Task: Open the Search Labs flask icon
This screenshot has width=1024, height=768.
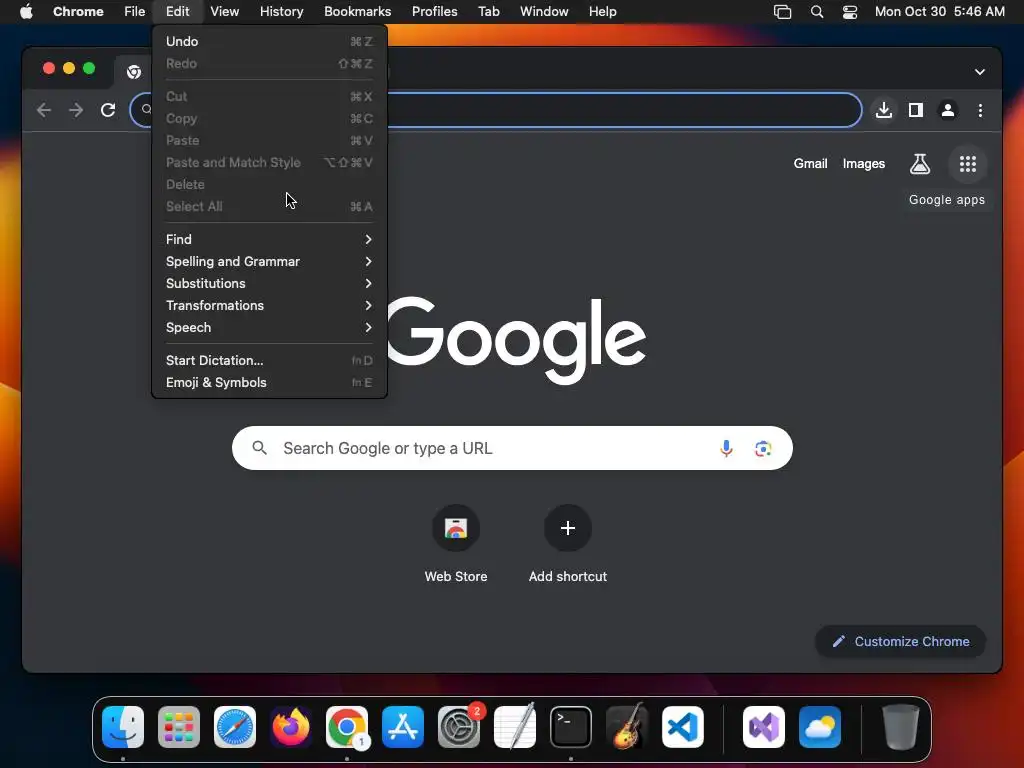Action: [x=920, y=164]
